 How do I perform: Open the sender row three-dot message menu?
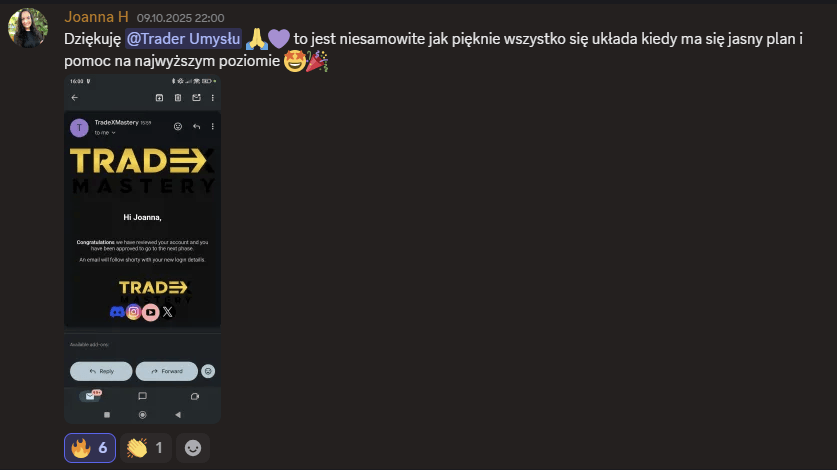[x=212, y=127]
